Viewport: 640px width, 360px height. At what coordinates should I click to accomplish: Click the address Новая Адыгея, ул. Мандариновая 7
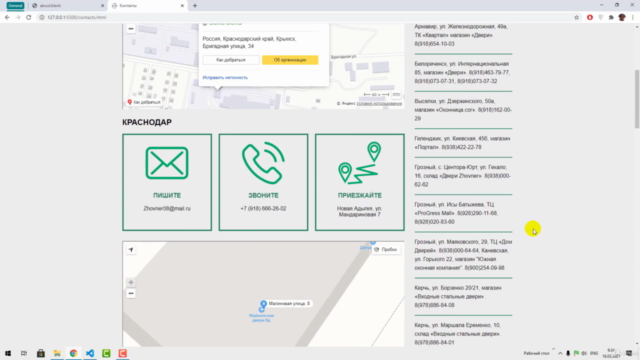[360, 211]
